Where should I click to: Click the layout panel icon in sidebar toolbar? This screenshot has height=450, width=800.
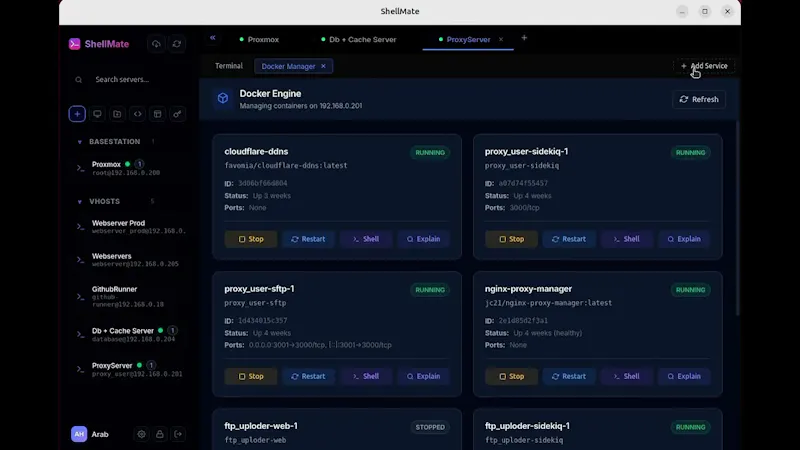157,114
